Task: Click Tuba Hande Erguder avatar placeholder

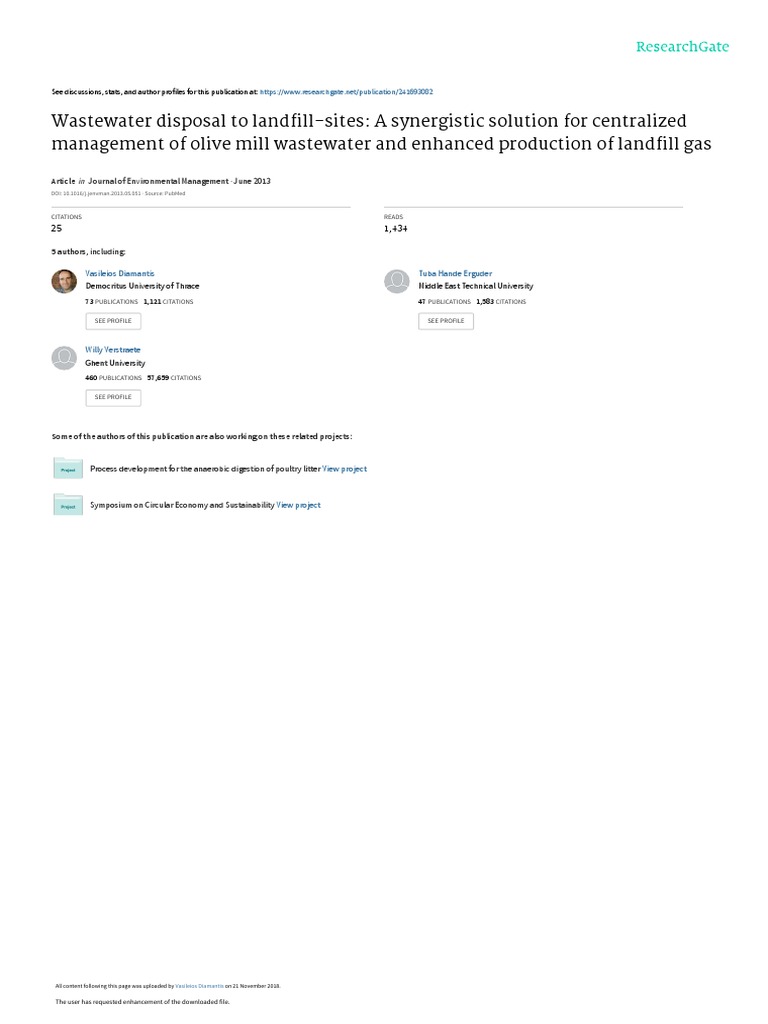Action: pyautogui.click(x=397, y=281)
